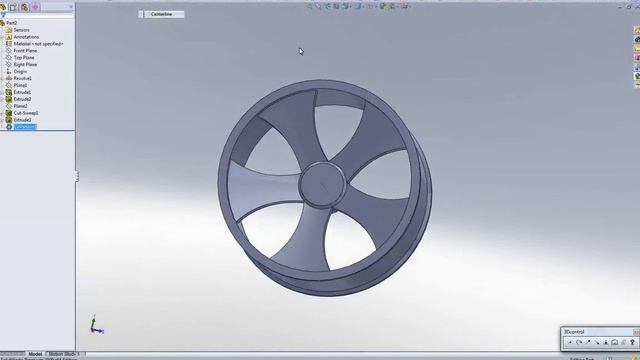
Task: Open Custom Properties task pane tab
Action: (x=637, y=84)
